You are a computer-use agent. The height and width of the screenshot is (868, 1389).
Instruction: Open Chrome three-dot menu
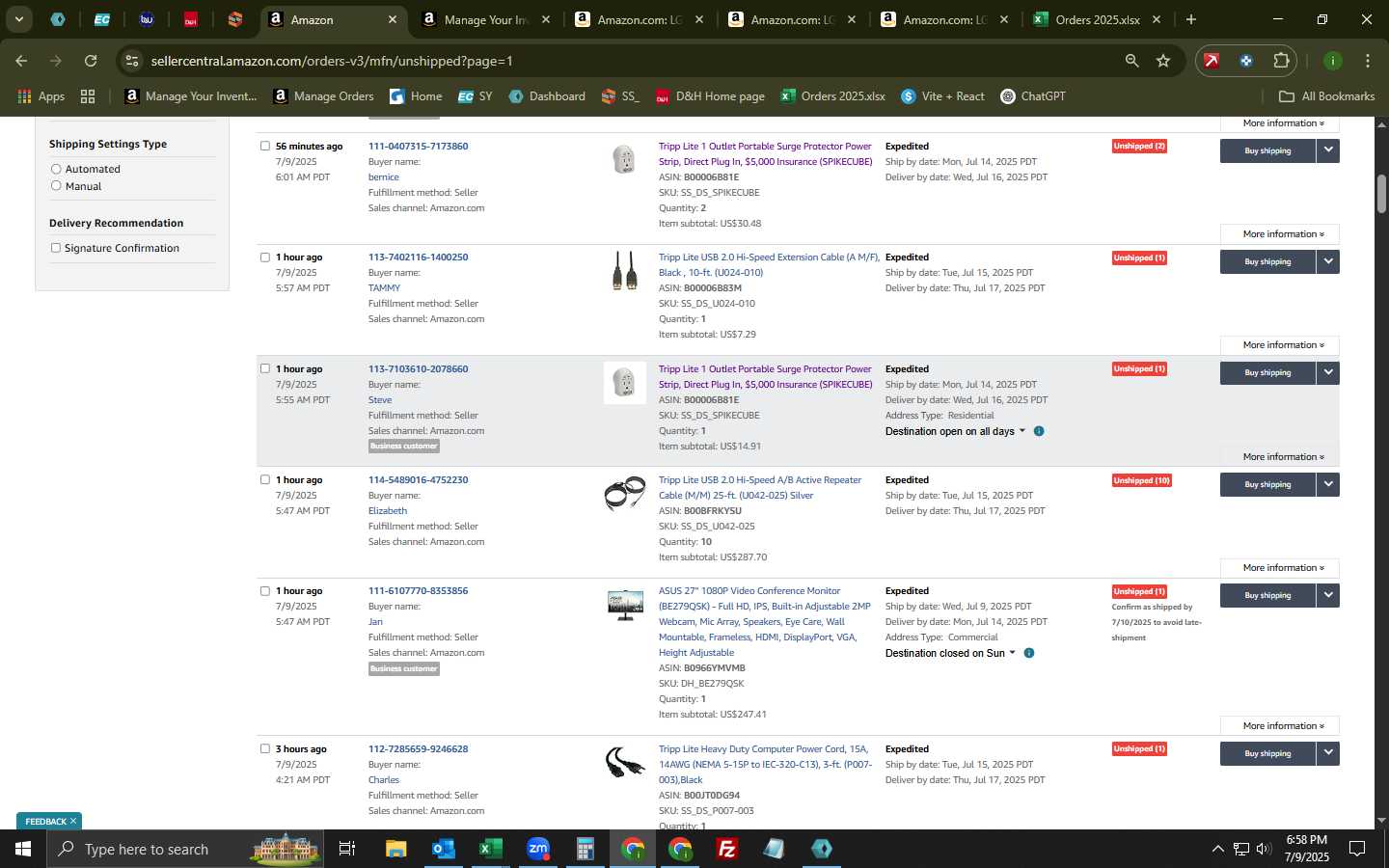pos(1367,61)
